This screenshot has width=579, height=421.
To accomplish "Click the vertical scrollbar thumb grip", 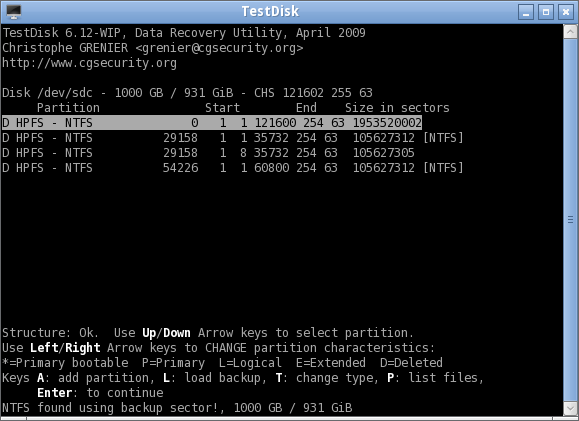I will click(x=570, y=220).
